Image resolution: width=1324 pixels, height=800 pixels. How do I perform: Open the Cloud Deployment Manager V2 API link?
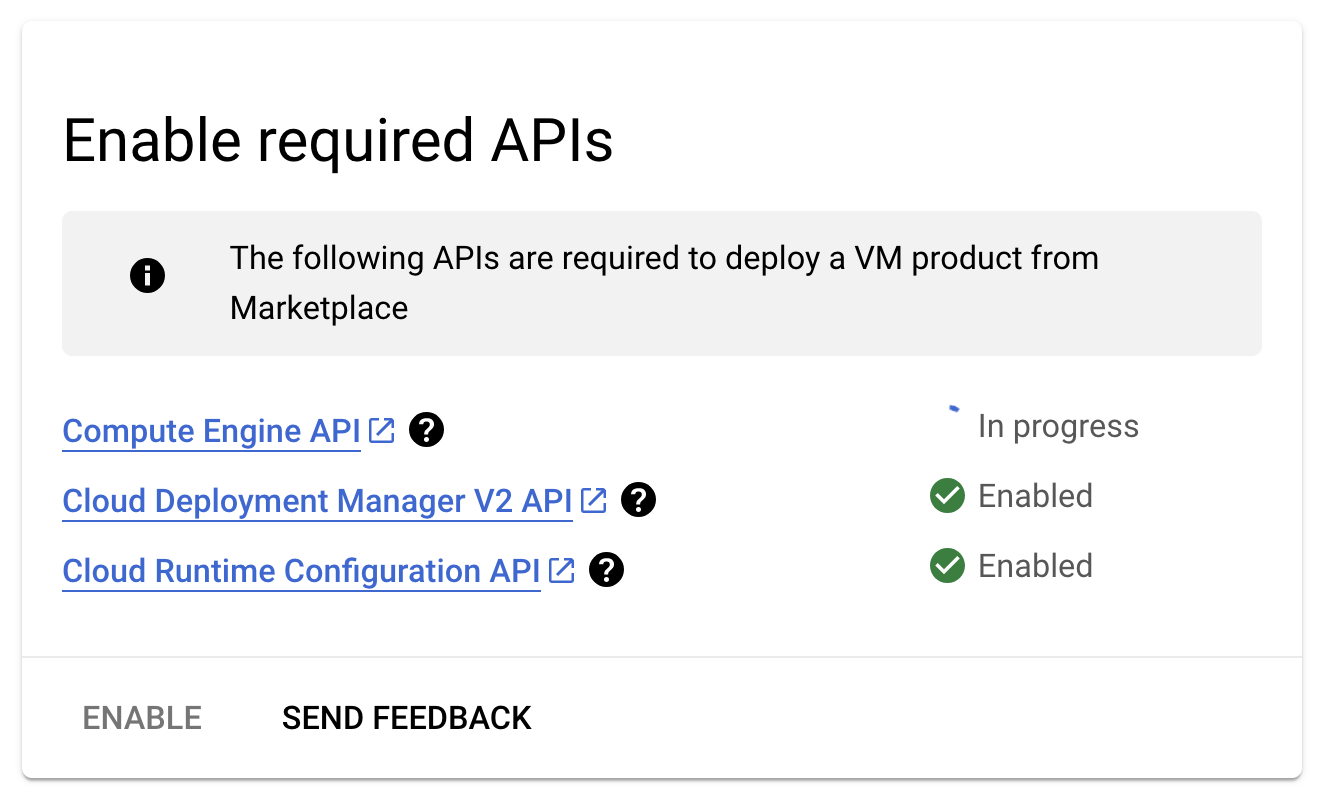tap(315, 500)
